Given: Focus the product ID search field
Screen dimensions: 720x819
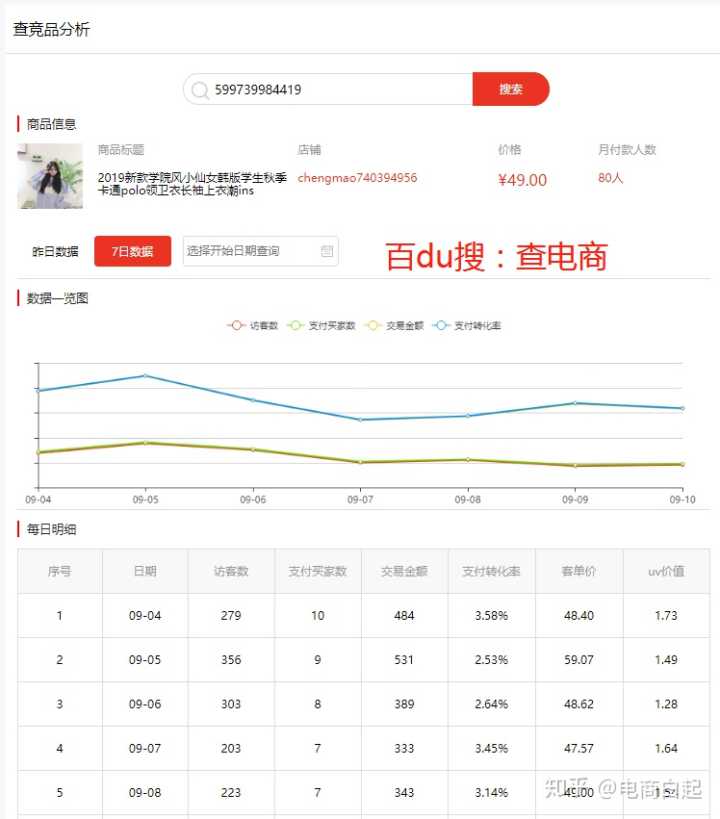Looking at the screenshot, I should coord(328,89).
